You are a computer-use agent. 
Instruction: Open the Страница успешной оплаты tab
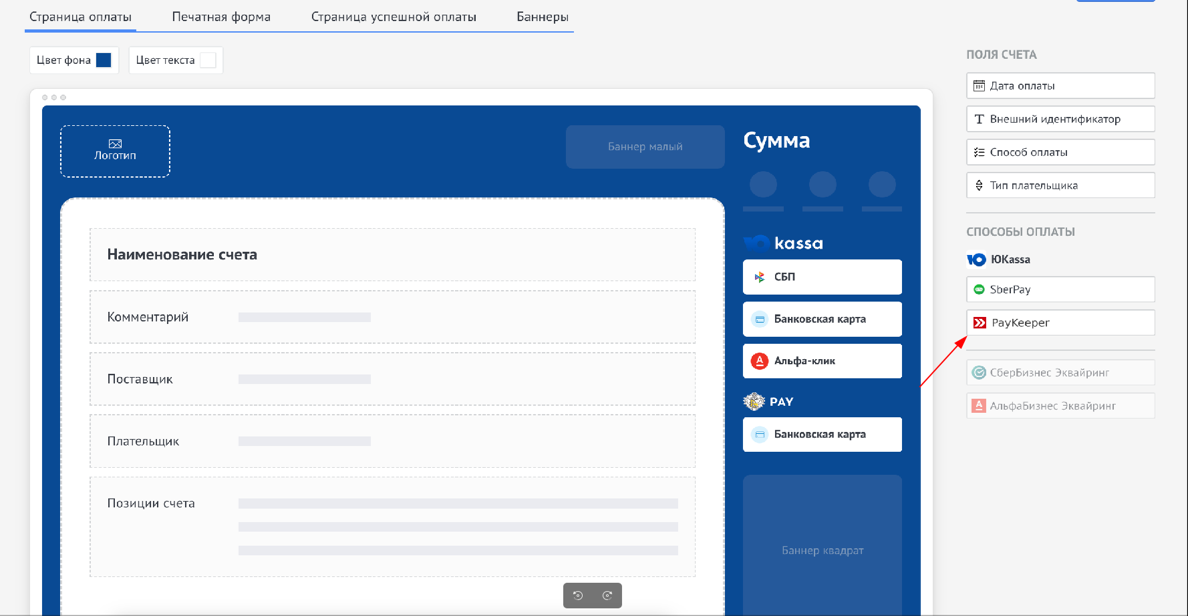tap(393, 17)
